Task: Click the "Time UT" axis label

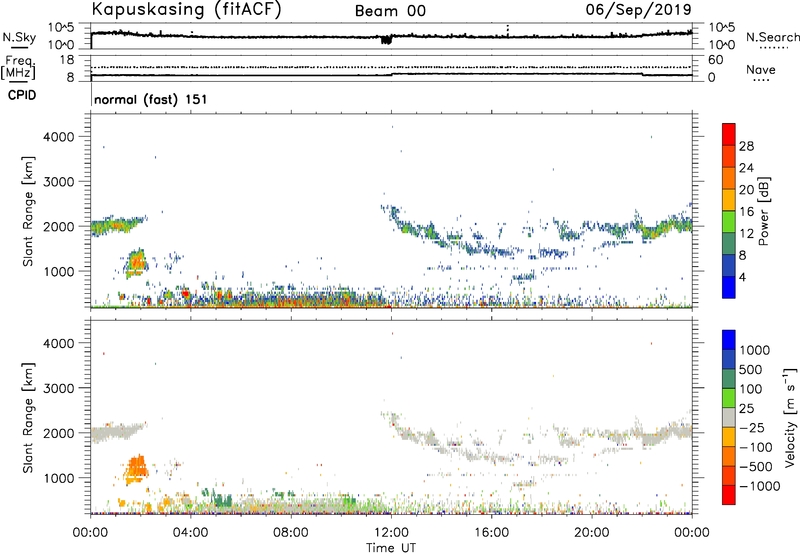Action: pyautogui.click(x=391, y=548)
